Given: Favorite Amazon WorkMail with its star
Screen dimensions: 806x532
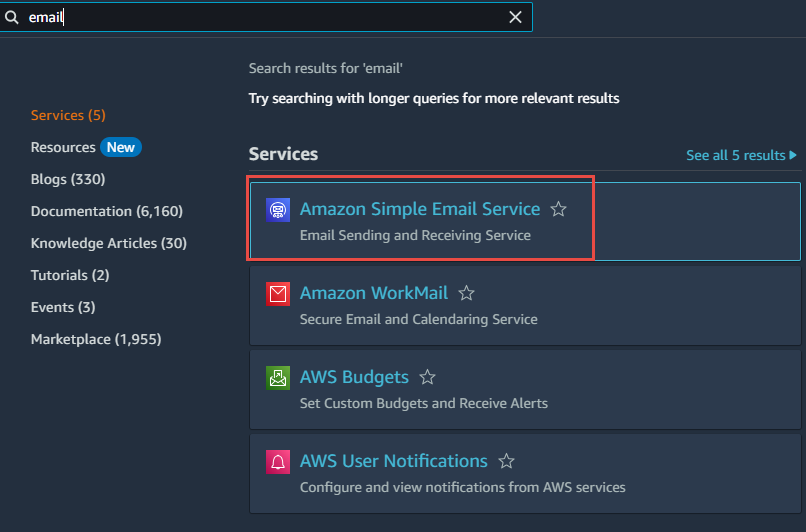Looking at the screenshot, I should point(466,293).
